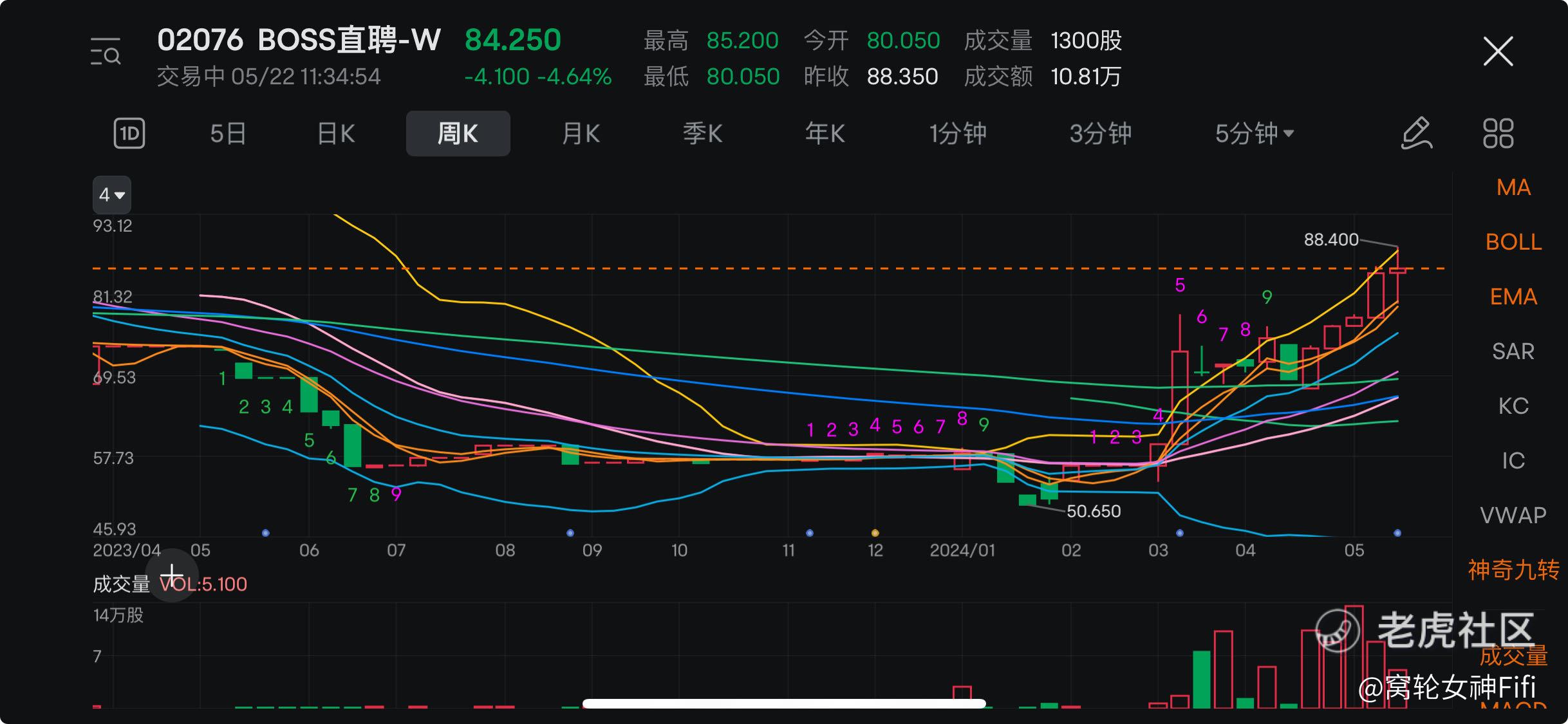The image size is (1568, 724).
Task: Tap the 1D intraday chart icon
Action: pos(129,134)
